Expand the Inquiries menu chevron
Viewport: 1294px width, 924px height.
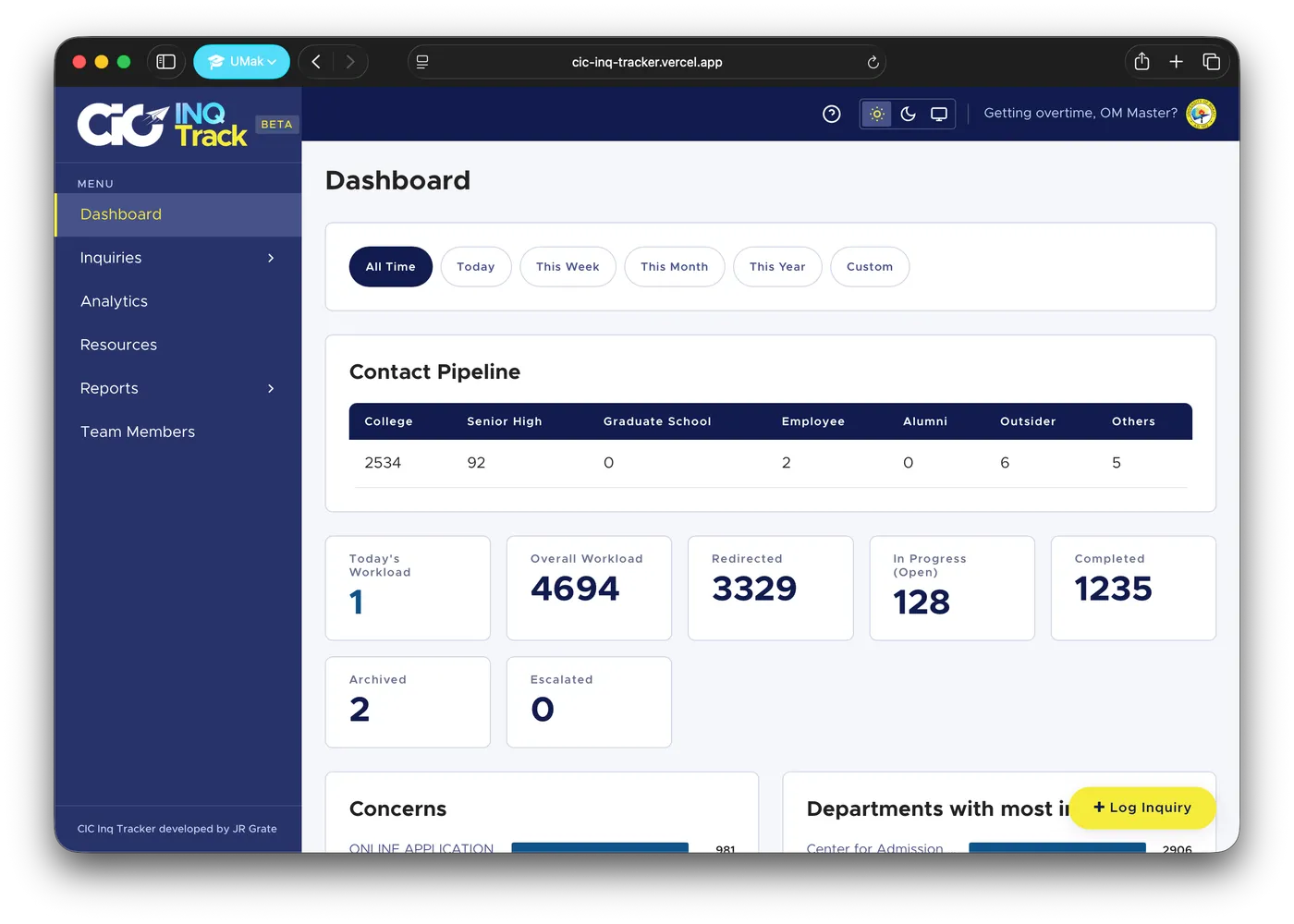pyautogui.click(x=271, y=258)
